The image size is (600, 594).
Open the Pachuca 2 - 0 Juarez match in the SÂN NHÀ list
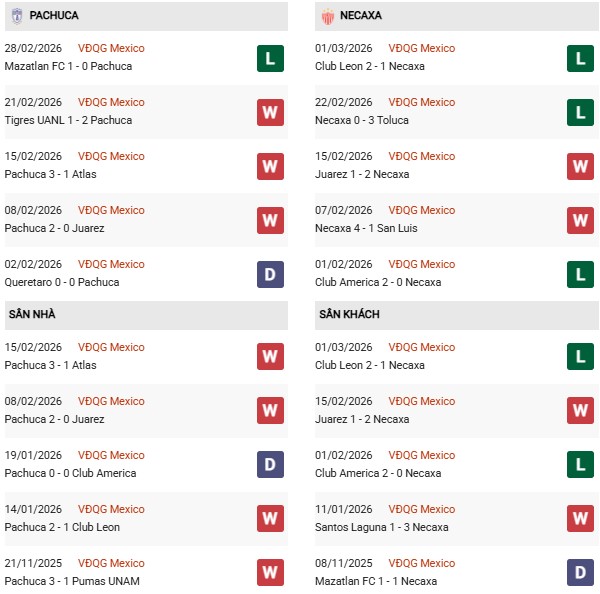pos(56,419)
